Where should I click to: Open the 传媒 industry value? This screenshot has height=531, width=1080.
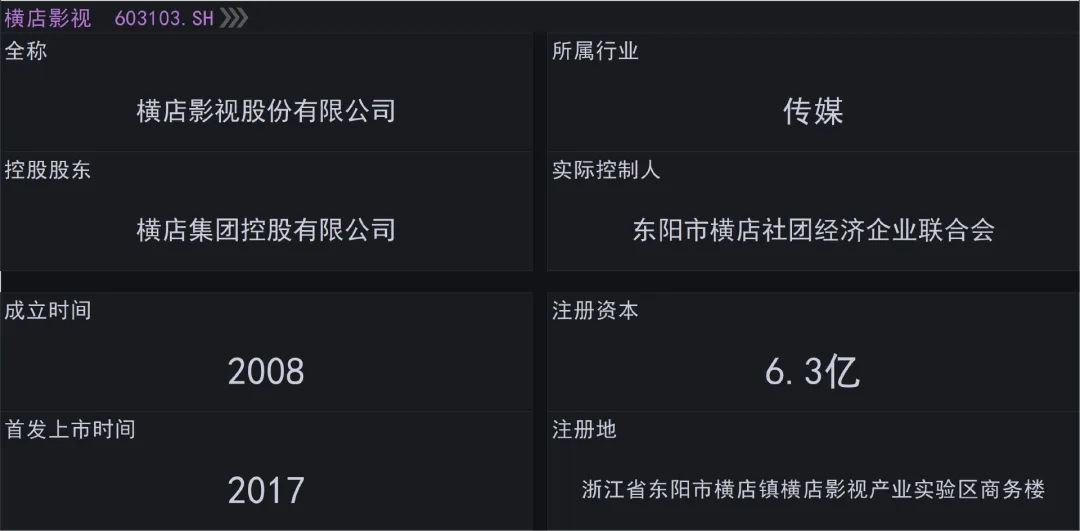813,111
